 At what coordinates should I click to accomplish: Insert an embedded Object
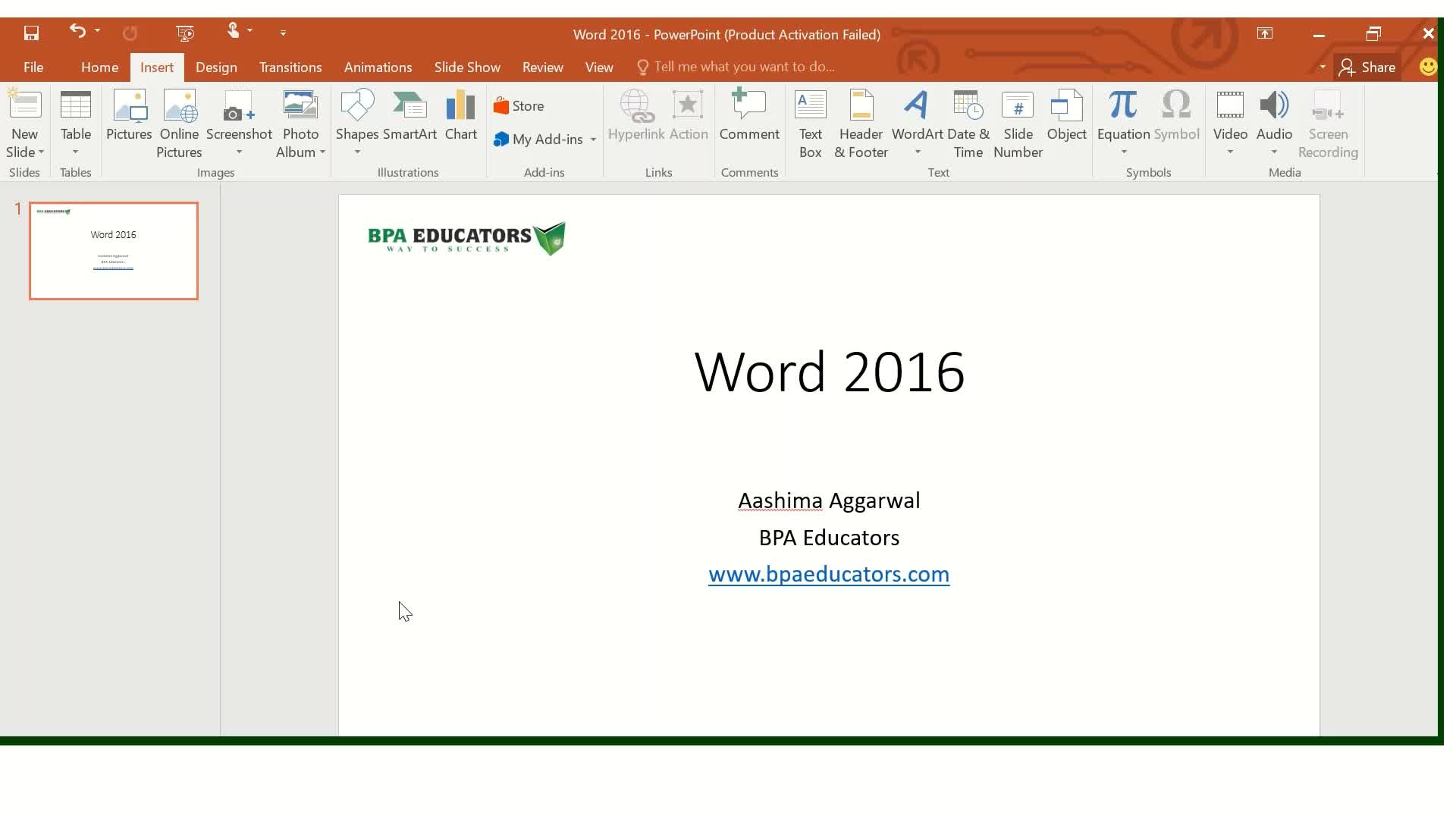(1066, 115)
